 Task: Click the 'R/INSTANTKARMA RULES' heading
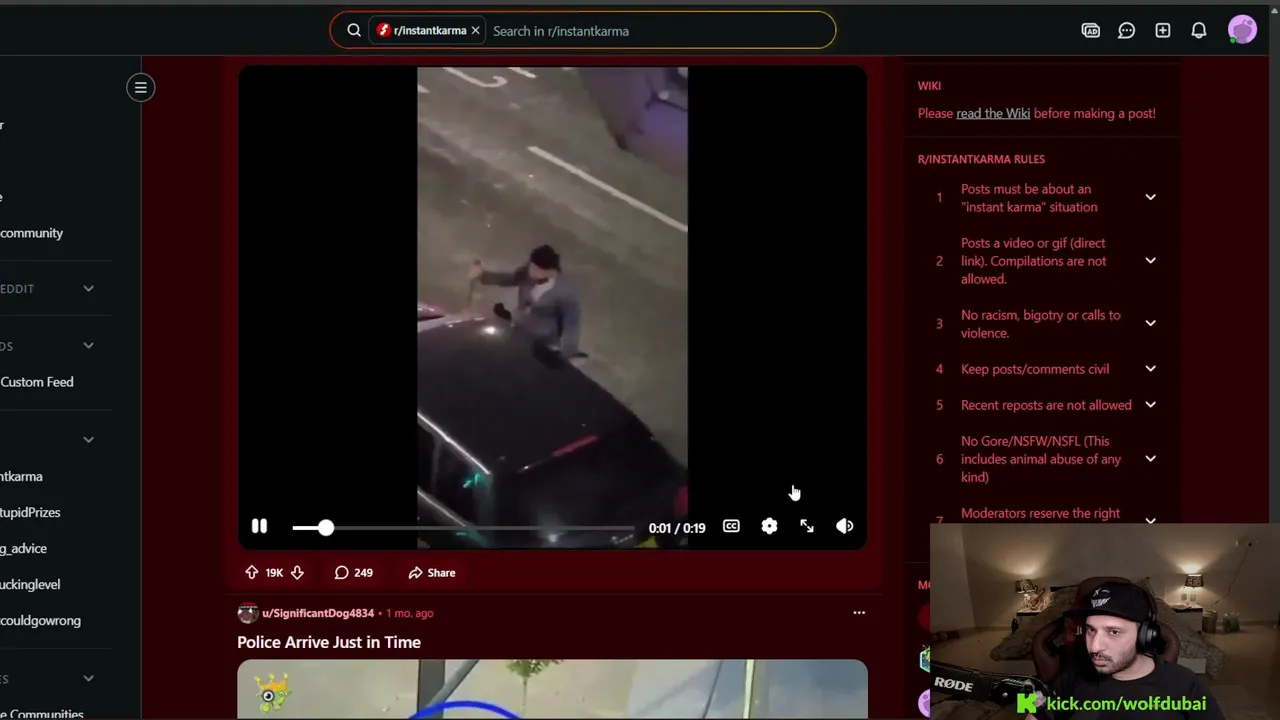981,159
